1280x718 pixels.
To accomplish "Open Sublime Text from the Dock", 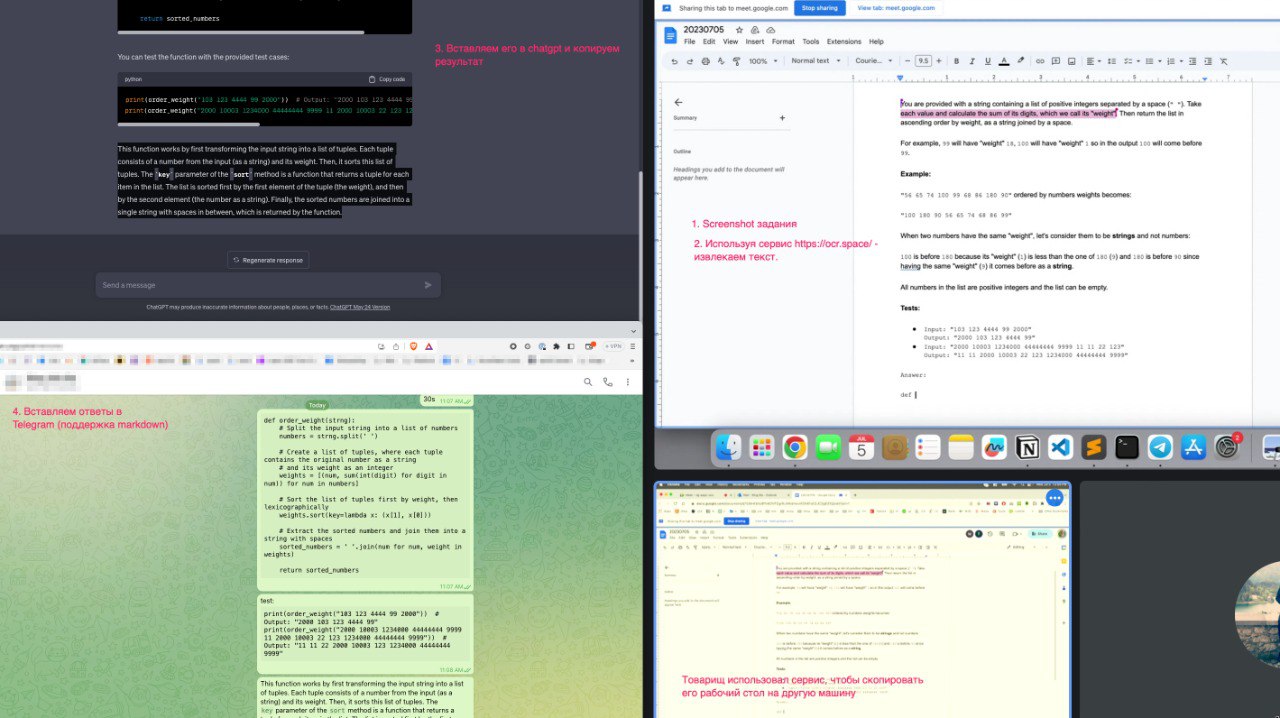I will [1094, 447].
